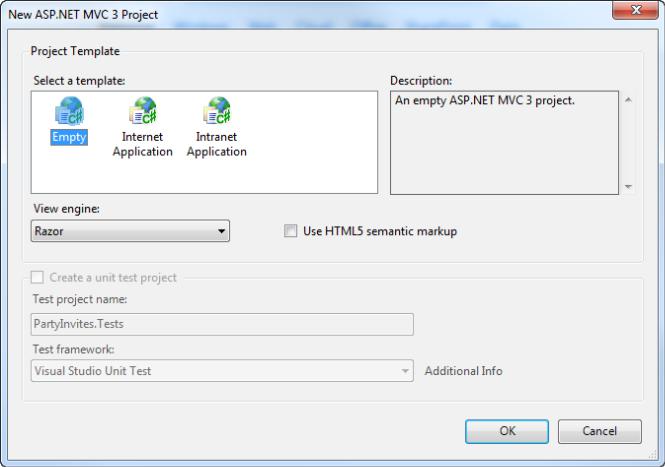Dismiss the dialog with Cancel

(600, 431)
